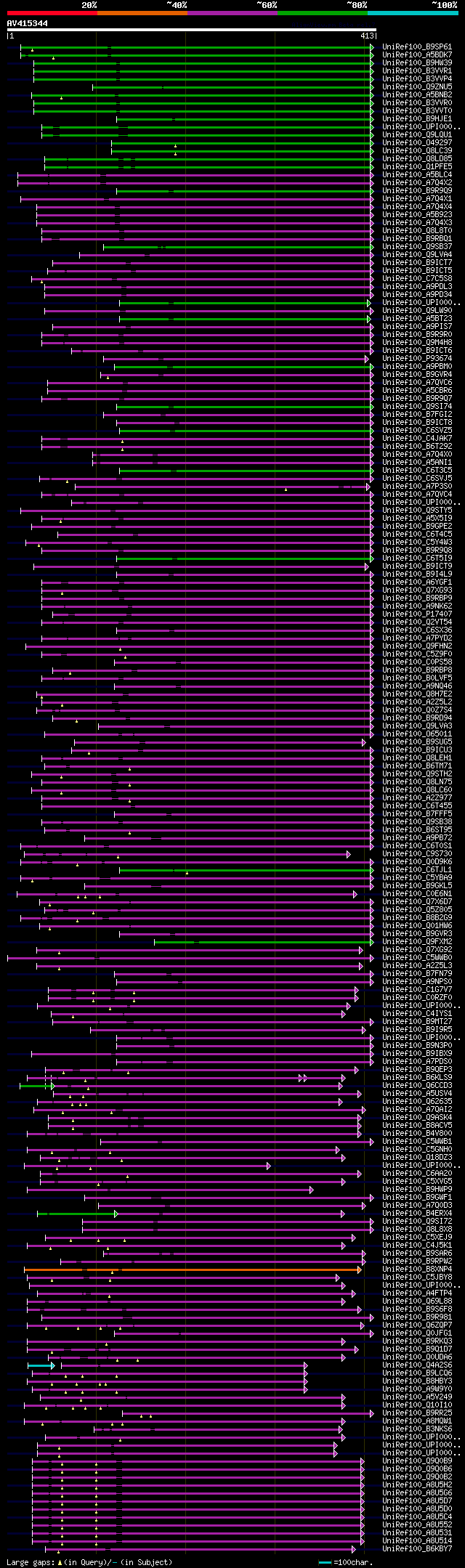Open hit UniRef100_Q8LEH1
465x1568 pixels.
(417, 758)
